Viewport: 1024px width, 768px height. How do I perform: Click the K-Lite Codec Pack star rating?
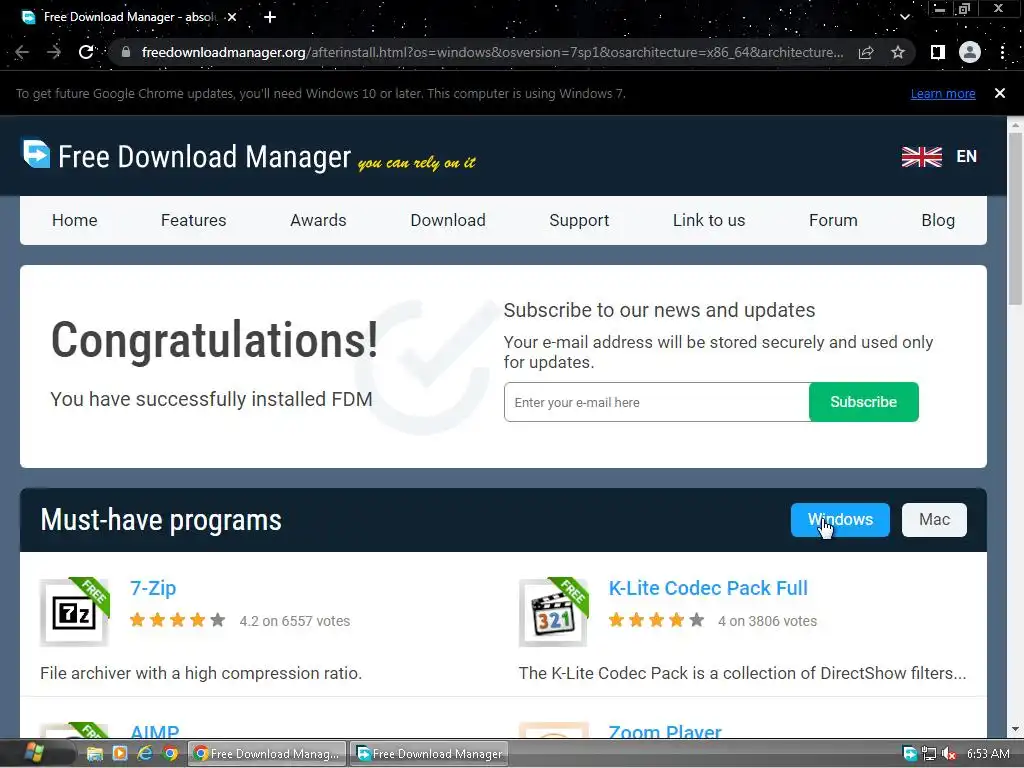[x=656, y=620]
